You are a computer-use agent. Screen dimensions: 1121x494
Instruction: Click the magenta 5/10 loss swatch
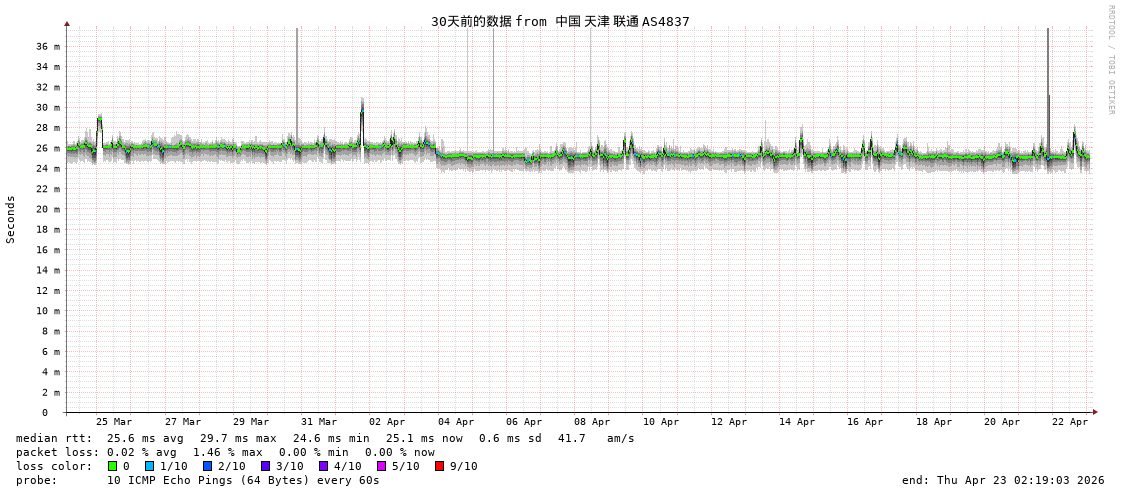coord(381,466)
